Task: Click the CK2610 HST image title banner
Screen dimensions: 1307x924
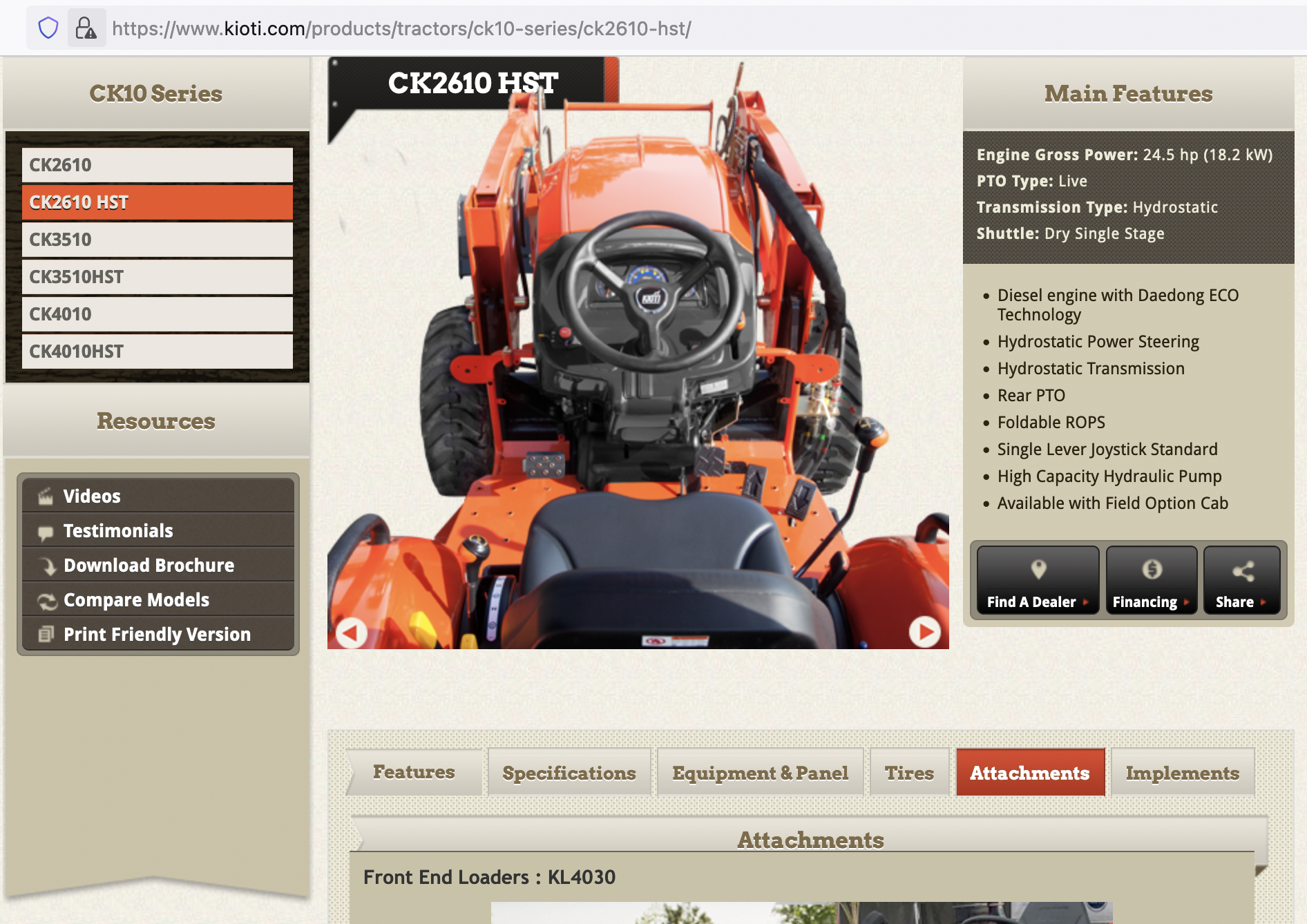Action: click(473, 83)
